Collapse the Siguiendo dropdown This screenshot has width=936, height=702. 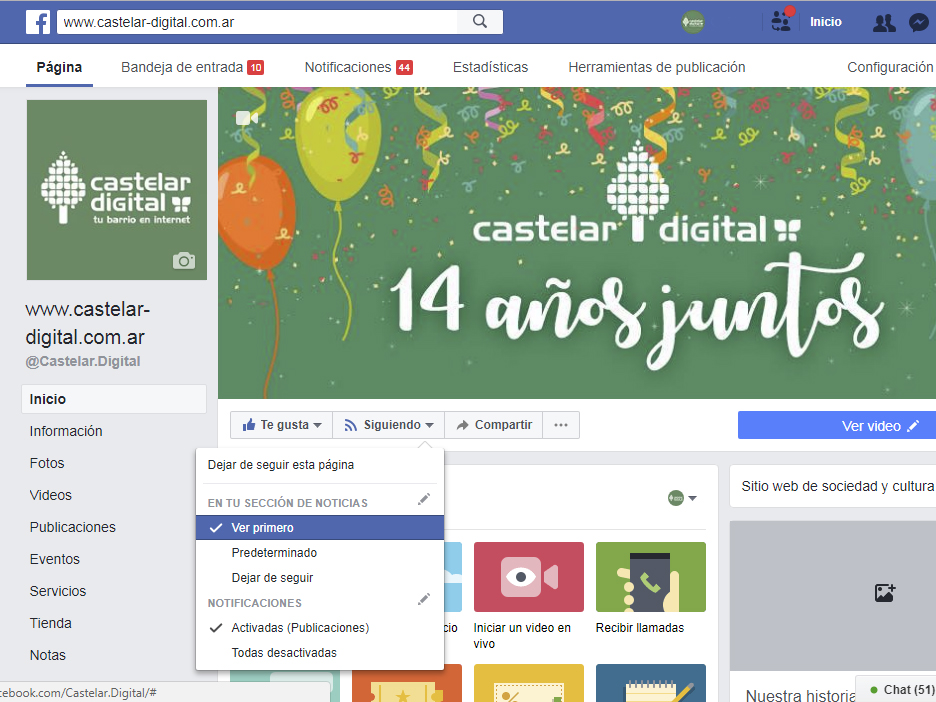coord(389,425)
